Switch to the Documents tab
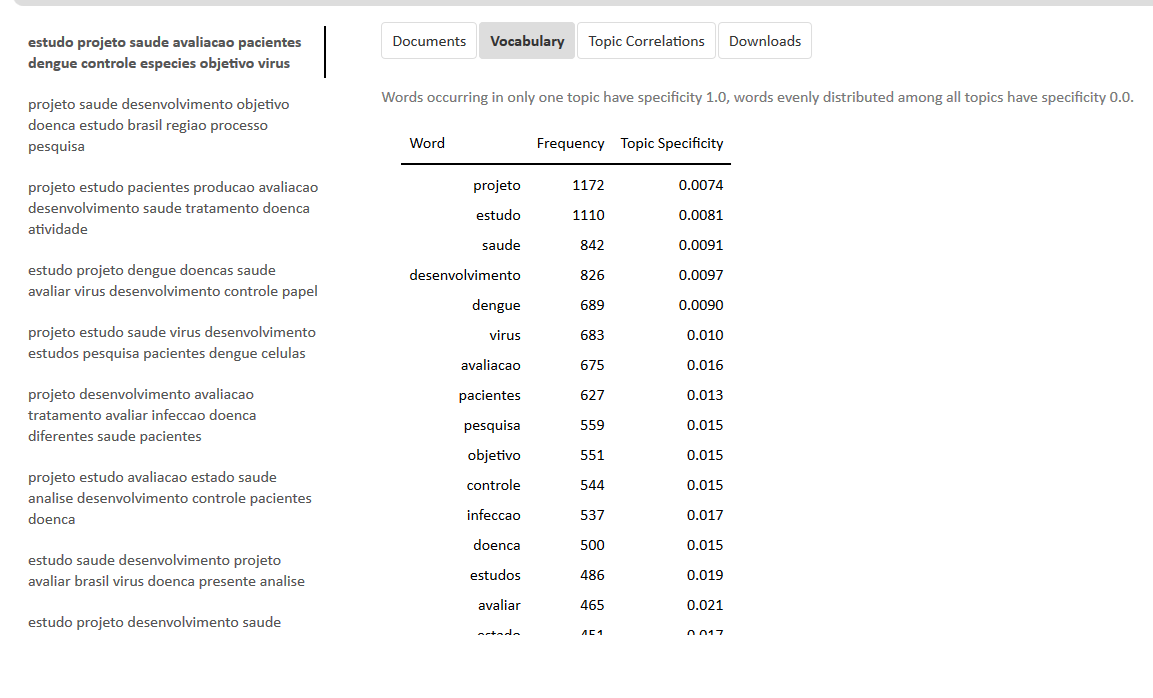1153x698 pixels. coord(429,41)
